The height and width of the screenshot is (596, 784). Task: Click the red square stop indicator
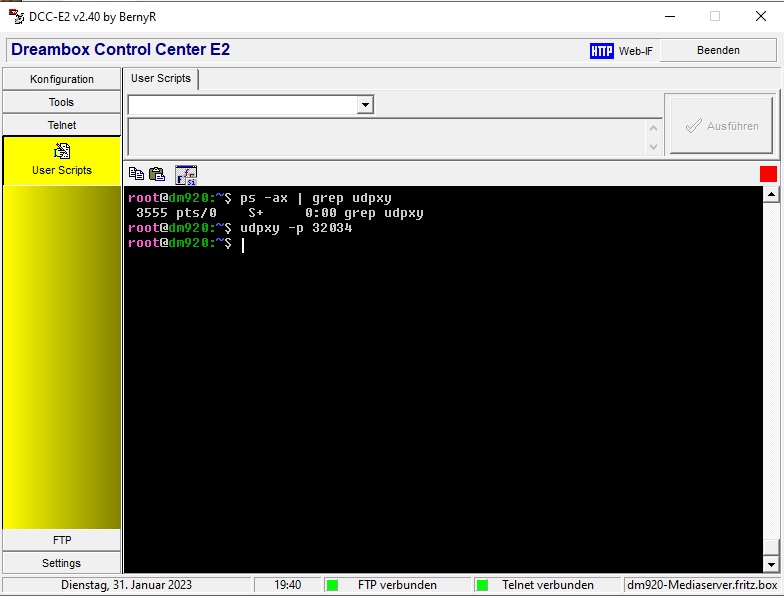768,174
